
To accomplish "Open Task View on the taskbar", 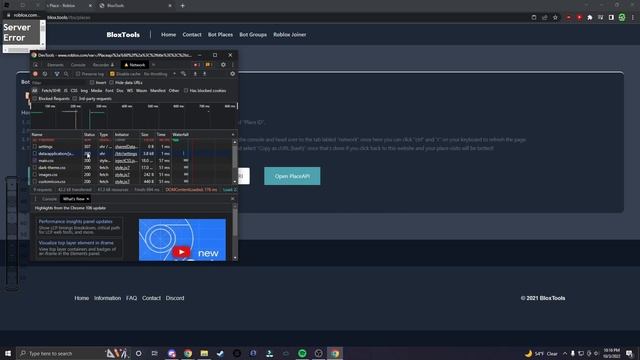I will 155,353.
